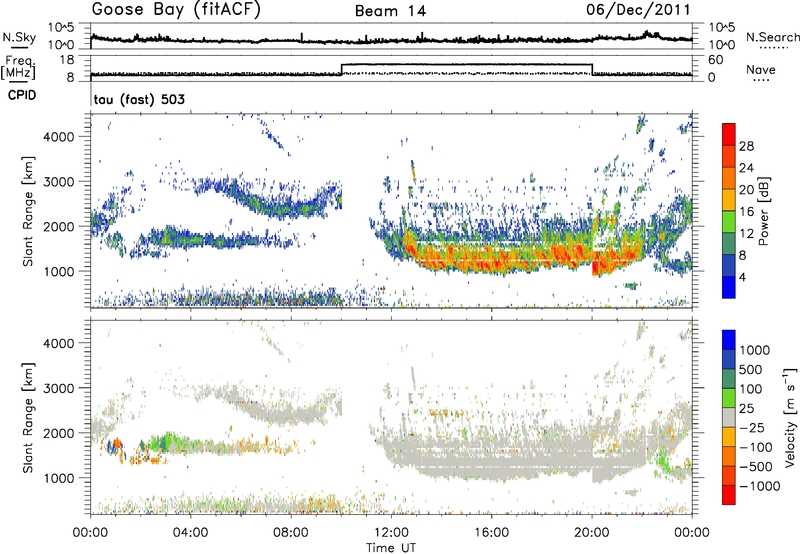This screenshot has width=800, height=554.
Task: Click the "Time UT" axis title
Action: pyautogui.click(x=391, y=548)
